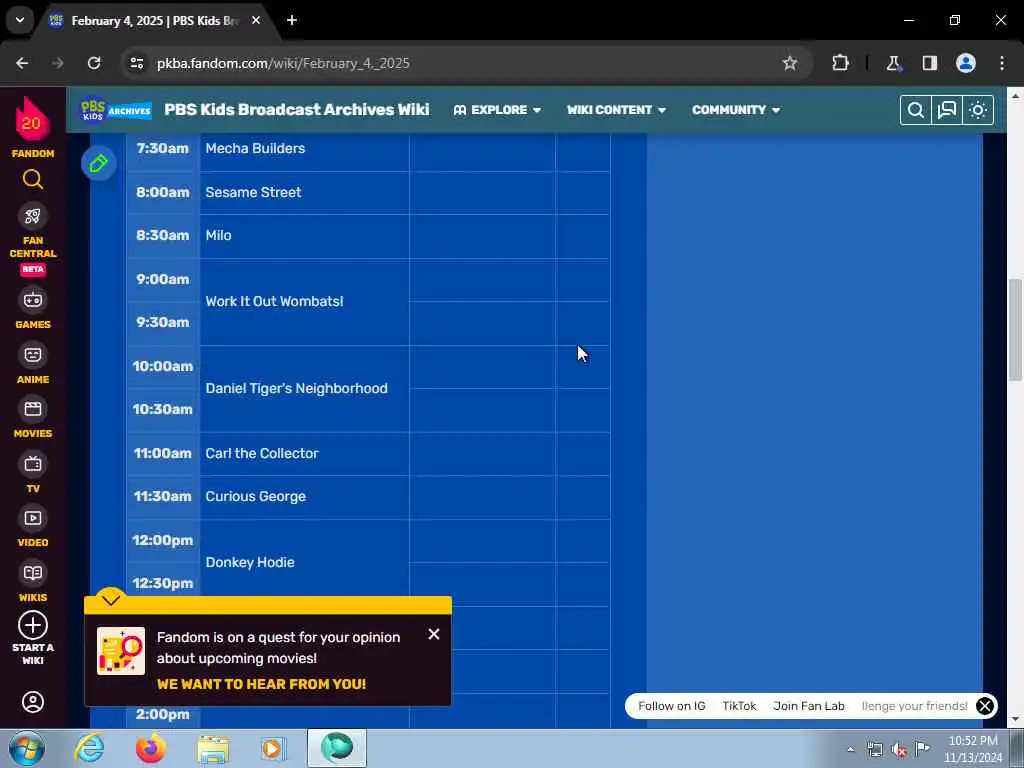Click Donkey Hodie schedule entry
Image resolution: width=1024 pixels, height=768 pixels.
point(250,562)
